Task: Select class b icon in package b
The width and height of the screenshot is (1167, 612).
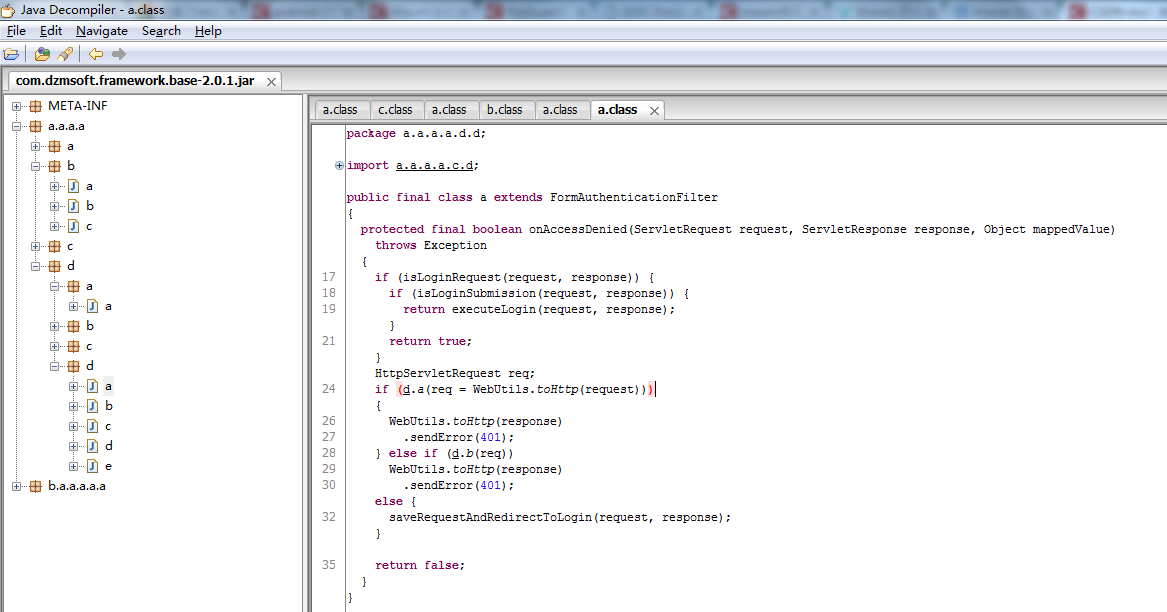Action: click(x=74, y=206)
